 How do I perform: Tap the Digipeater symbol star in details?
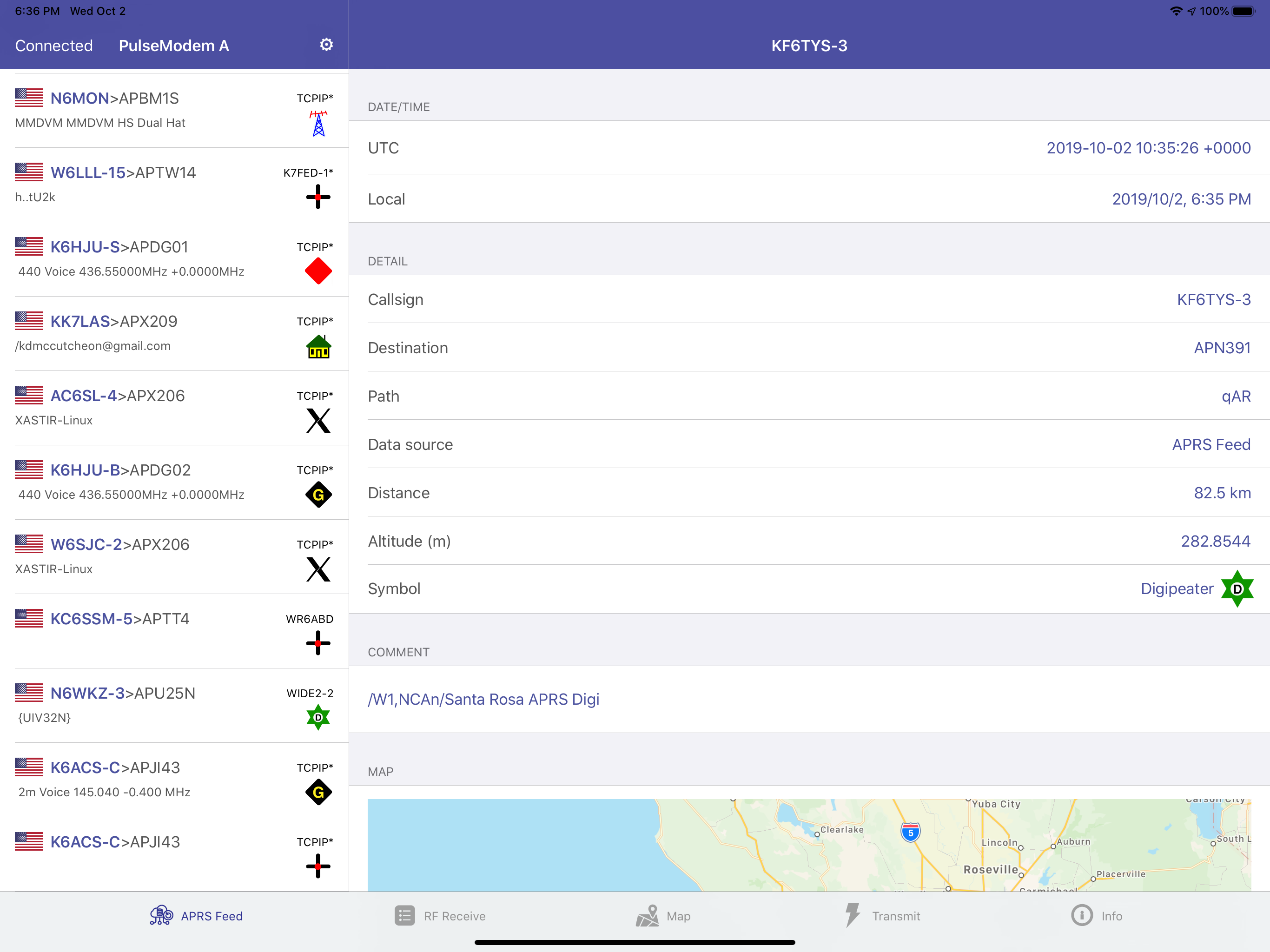[x=1237, y=588]
